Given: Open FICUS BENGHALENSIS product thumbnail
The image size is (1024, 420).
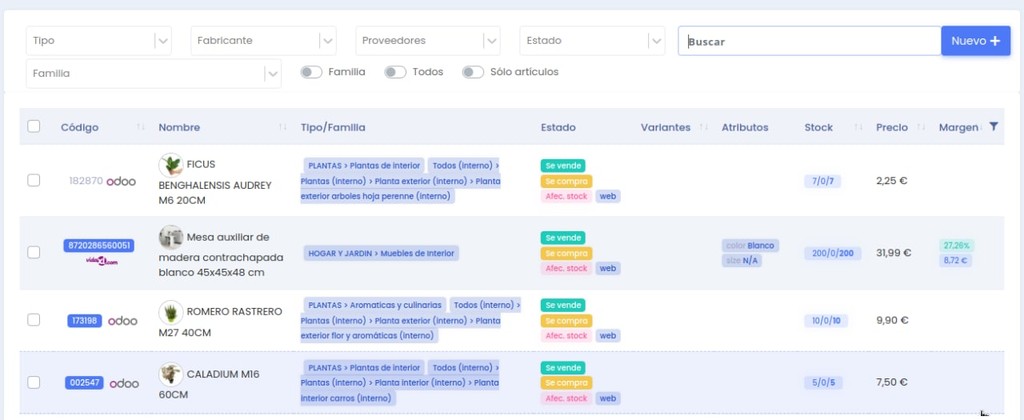Looking at the screenshot, I should (x=171, y=165).
